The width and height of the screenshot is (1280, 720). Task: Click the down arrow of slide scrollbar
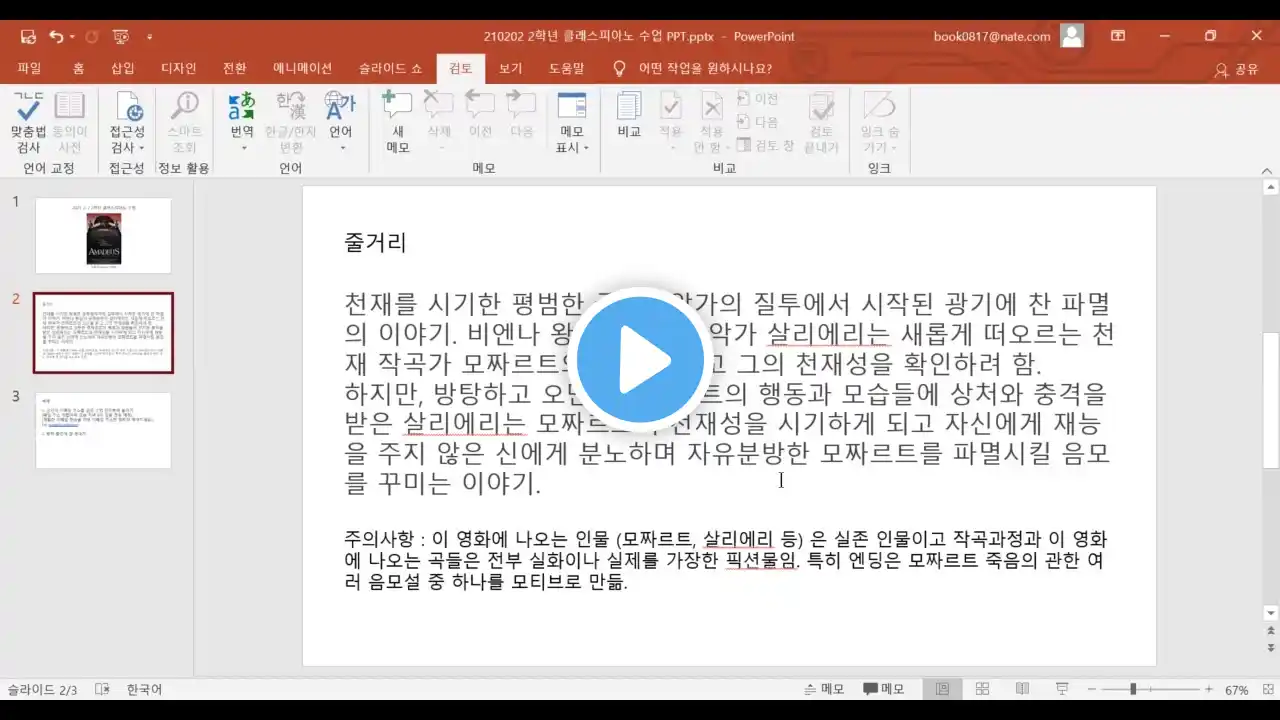pos(1271,612)
